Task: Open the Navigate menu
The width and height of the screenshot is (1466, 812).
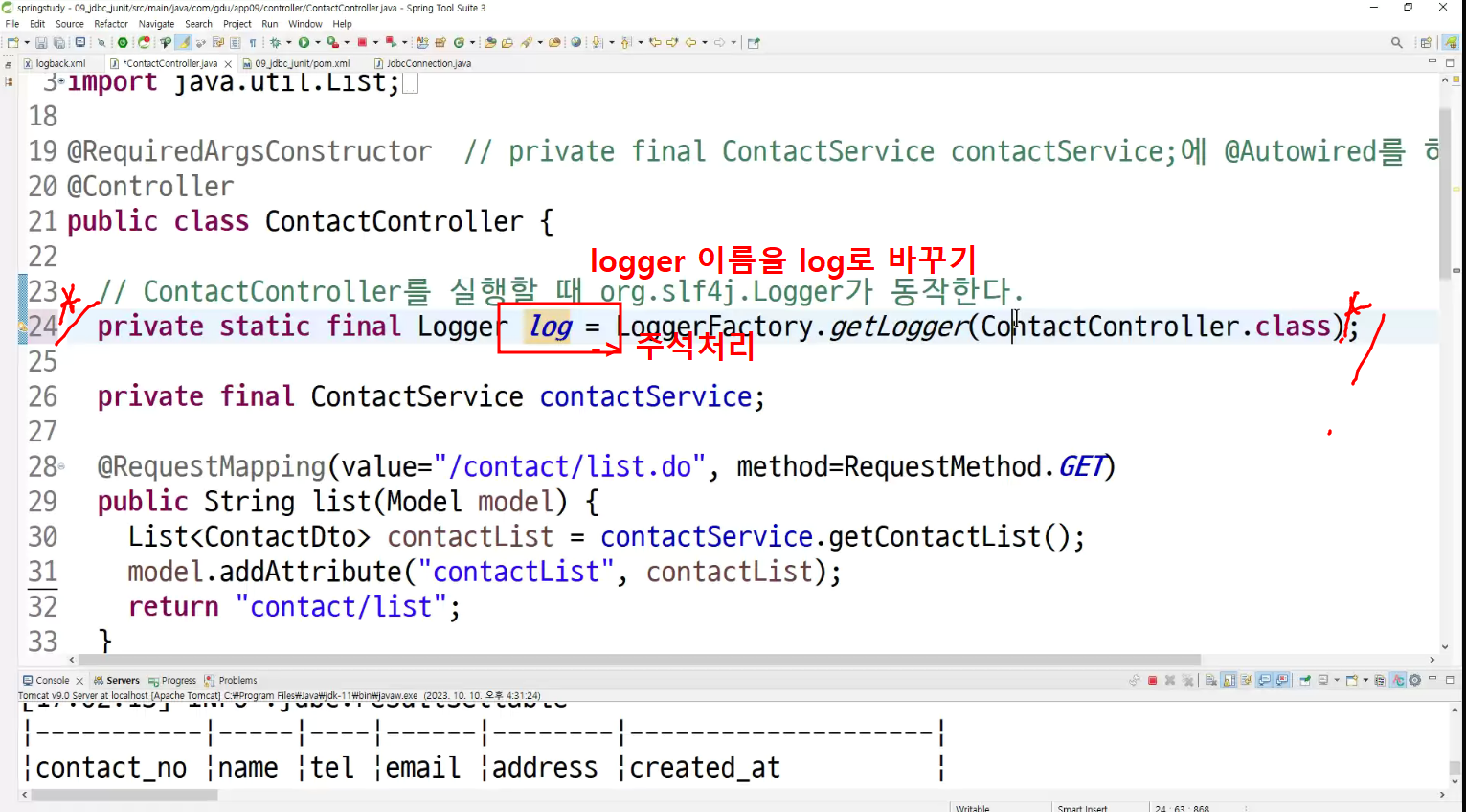Action: 156,24
